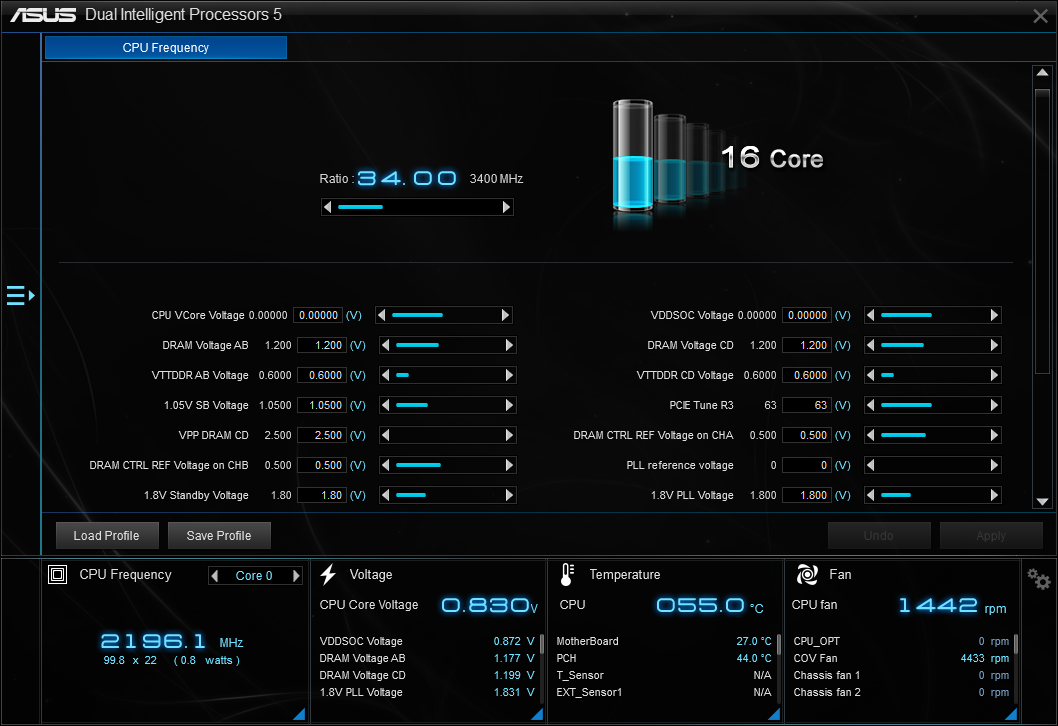This screenshot has width=1058, height=726.
Task: Click the DRAM Voltage AB input field
Action: 322,345
